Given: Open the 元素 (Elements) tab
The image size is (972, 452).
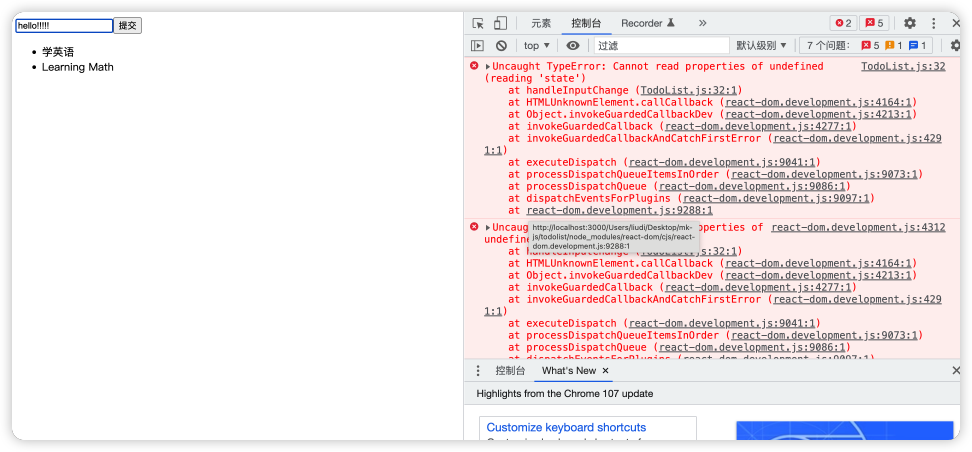Looking at the screenshot, I should [x=541, y=24].
